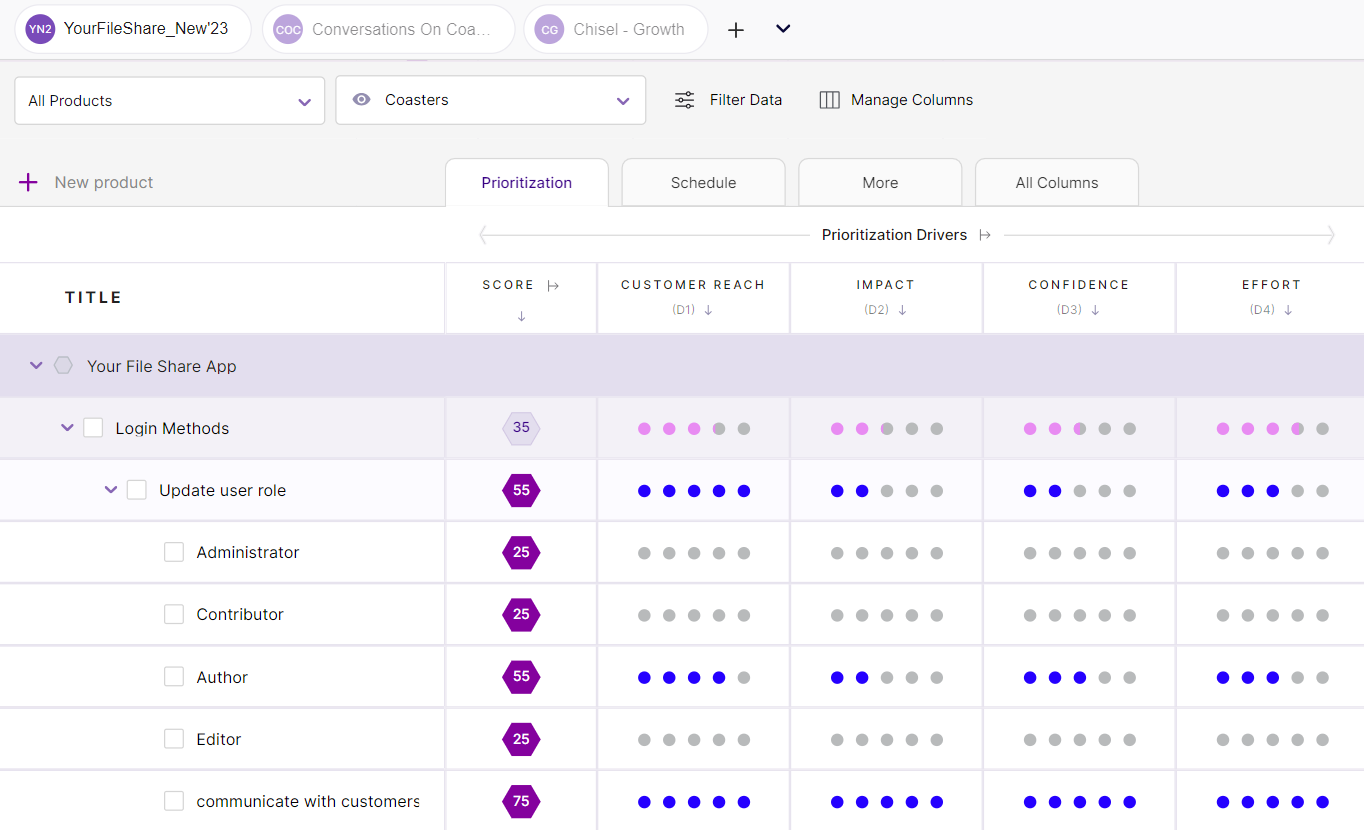Add a new workspace with the plus tab
Viewport: 1364px width, 830px height.
(736, 29)
